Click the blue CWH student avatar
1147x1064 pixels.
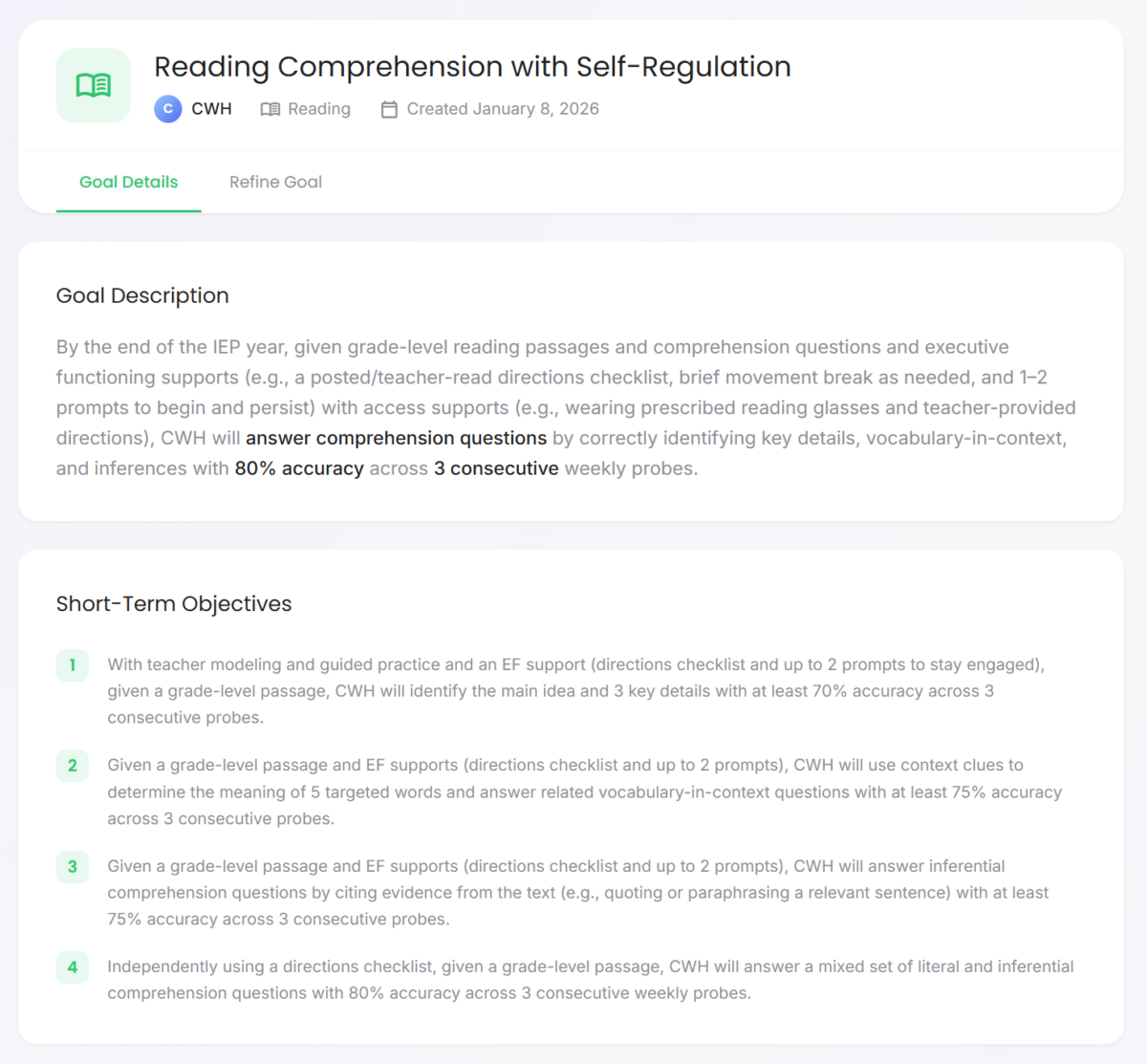tap(168, 109)
